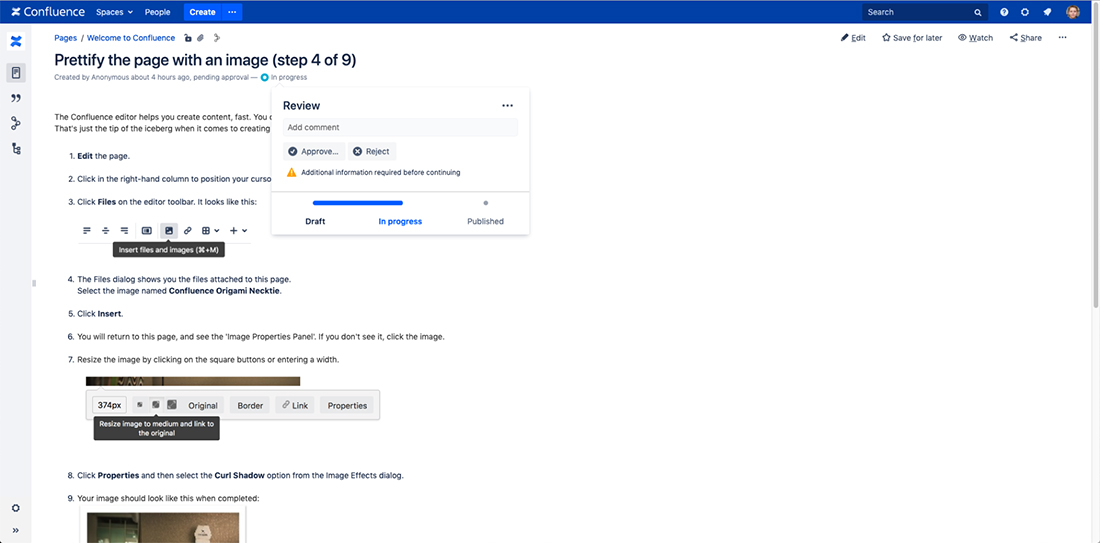Screen dimensions: 1100x543
Task: Click the medium size square icon
Action: (156, 405)
